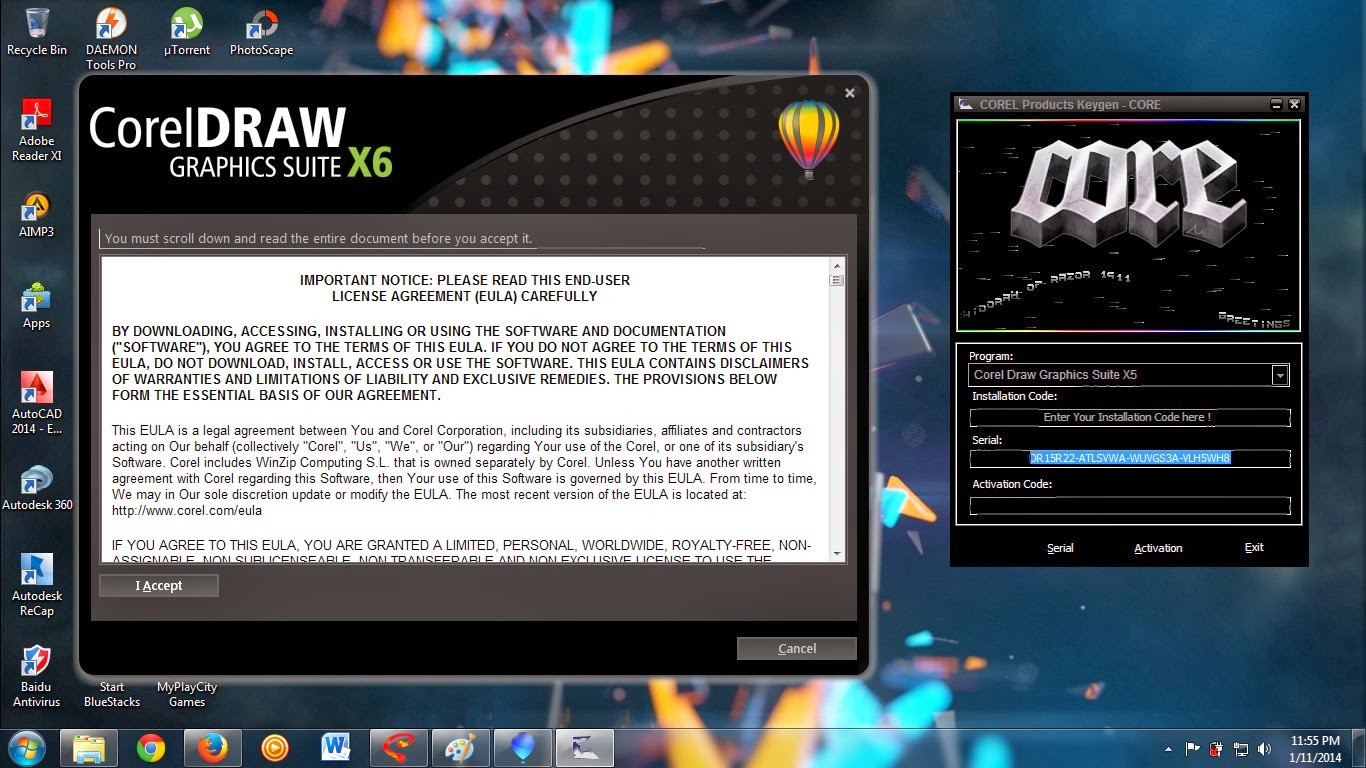This screenshot has height=768, width=1366.
Task: Open the volume speaker tray icon
Action: tap(1265, 749)
